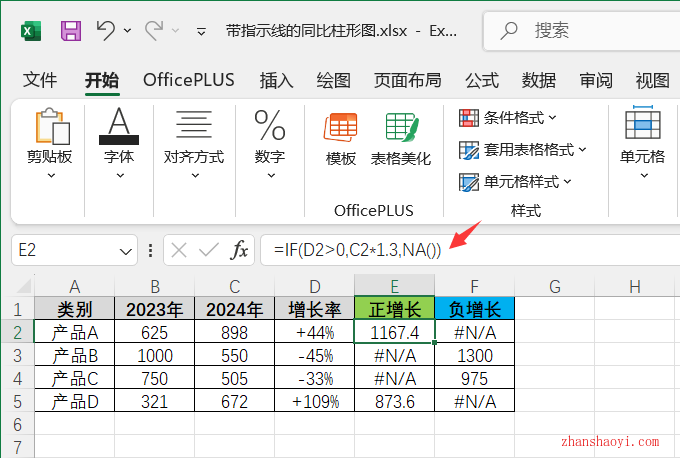Click the Undo arrow icon
This screenshot has width=680, height=458.
coord(106,31)
